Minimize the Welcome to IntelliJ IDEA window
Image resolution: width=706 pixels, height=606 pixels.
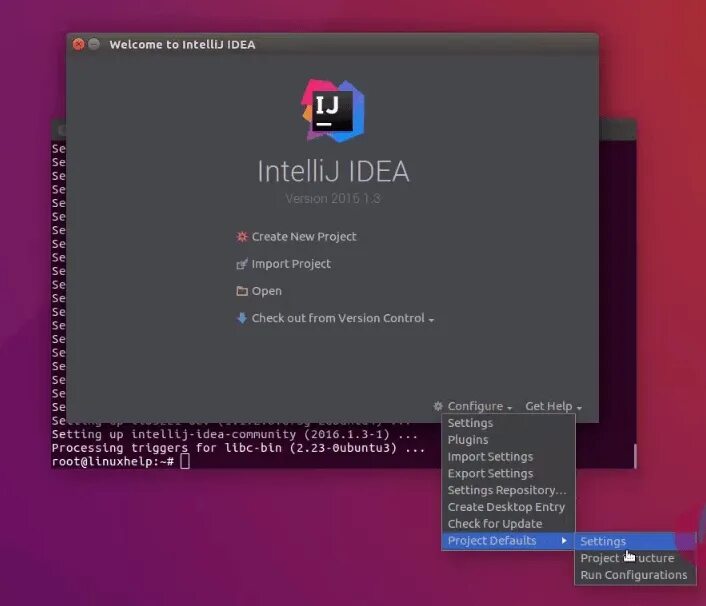click(94, 44)
